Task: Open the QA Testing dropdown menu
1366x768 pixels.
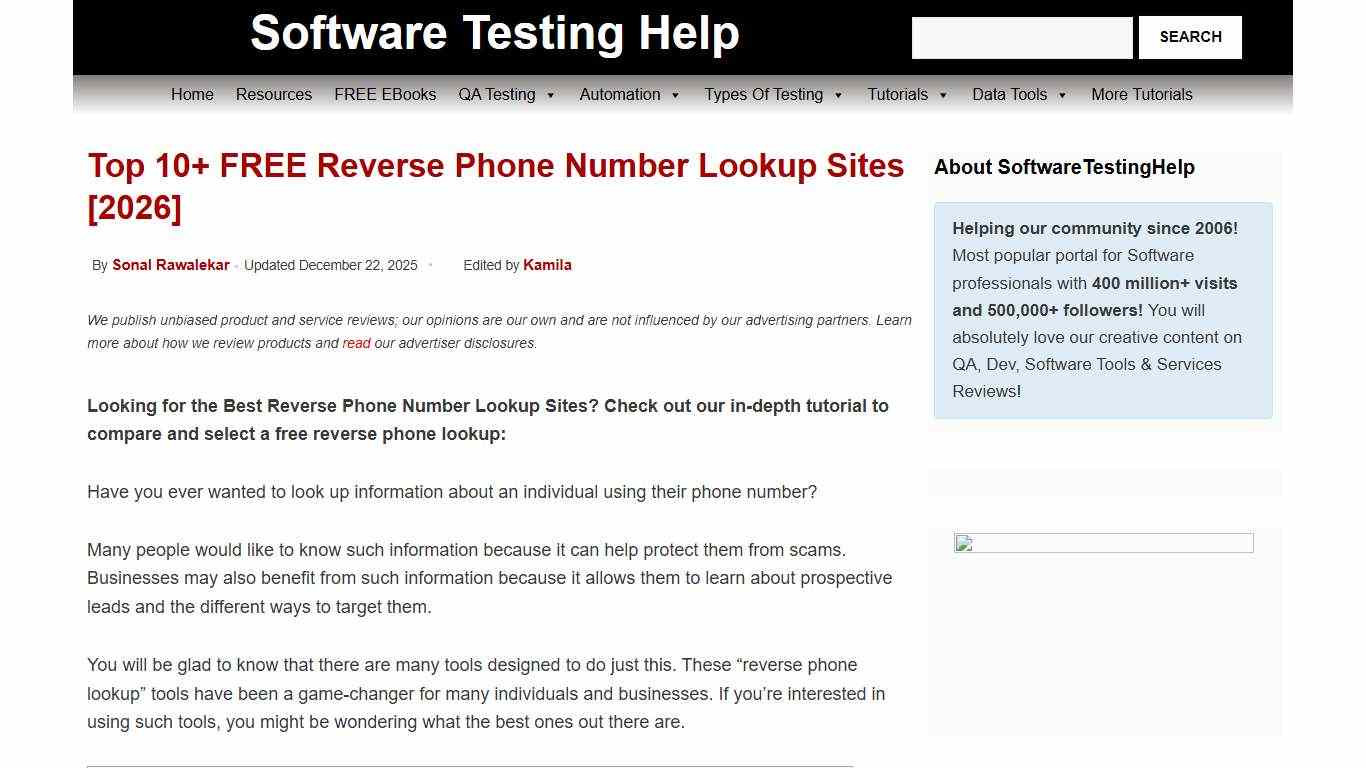Action: coord(498,94)
